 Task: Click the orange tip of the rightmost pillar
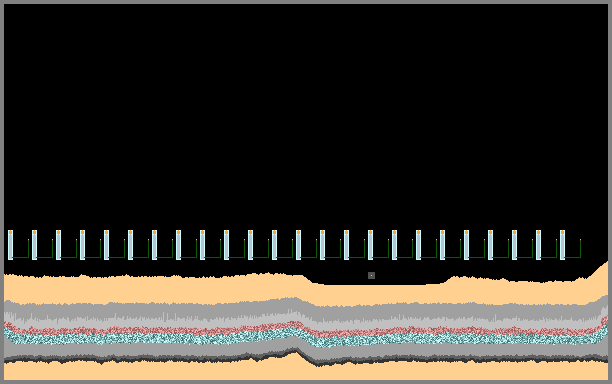click(562, 232)
